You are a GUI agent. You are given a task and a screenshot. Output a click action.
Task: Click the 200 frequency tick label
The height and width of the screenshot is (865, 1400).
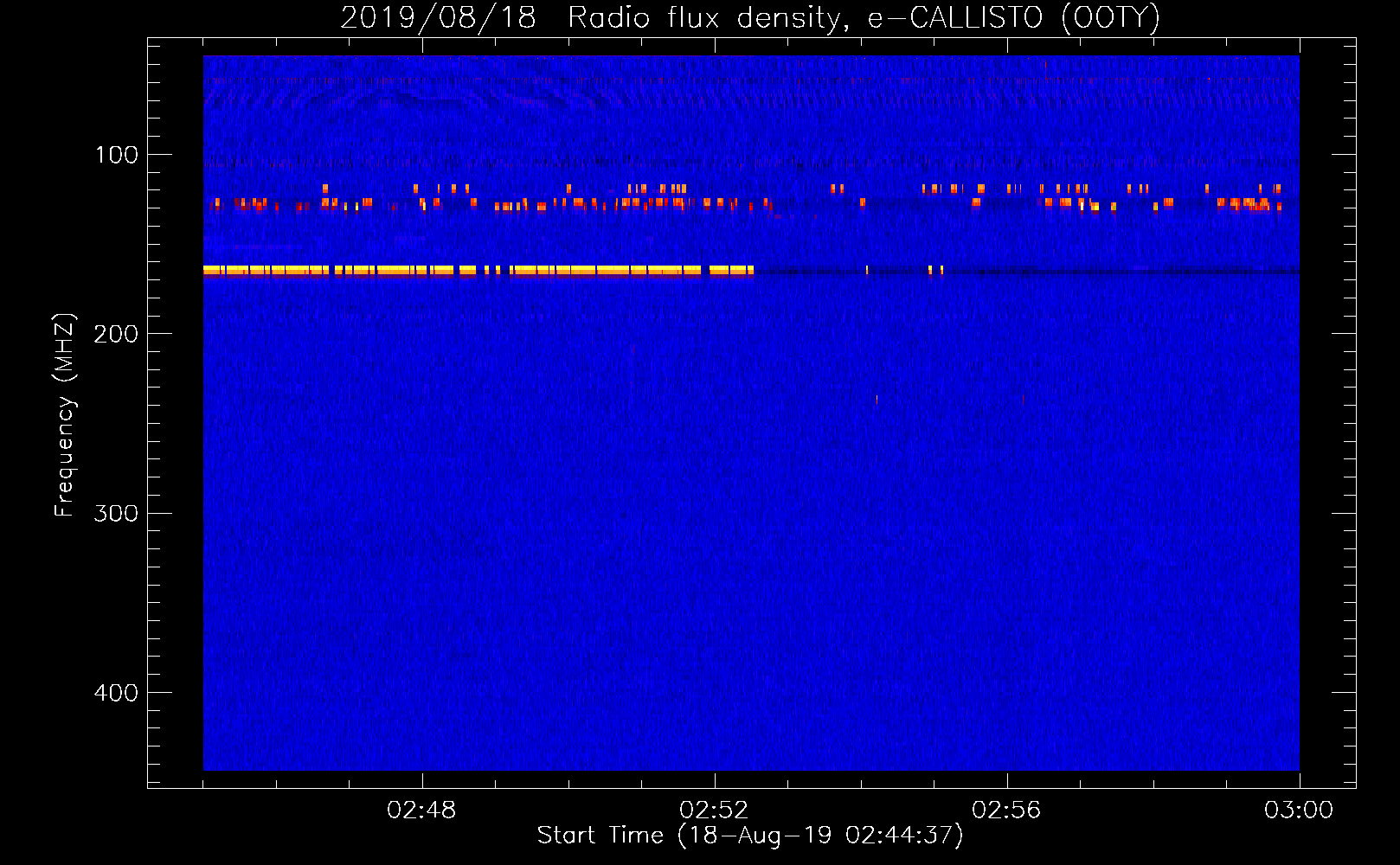117,334
